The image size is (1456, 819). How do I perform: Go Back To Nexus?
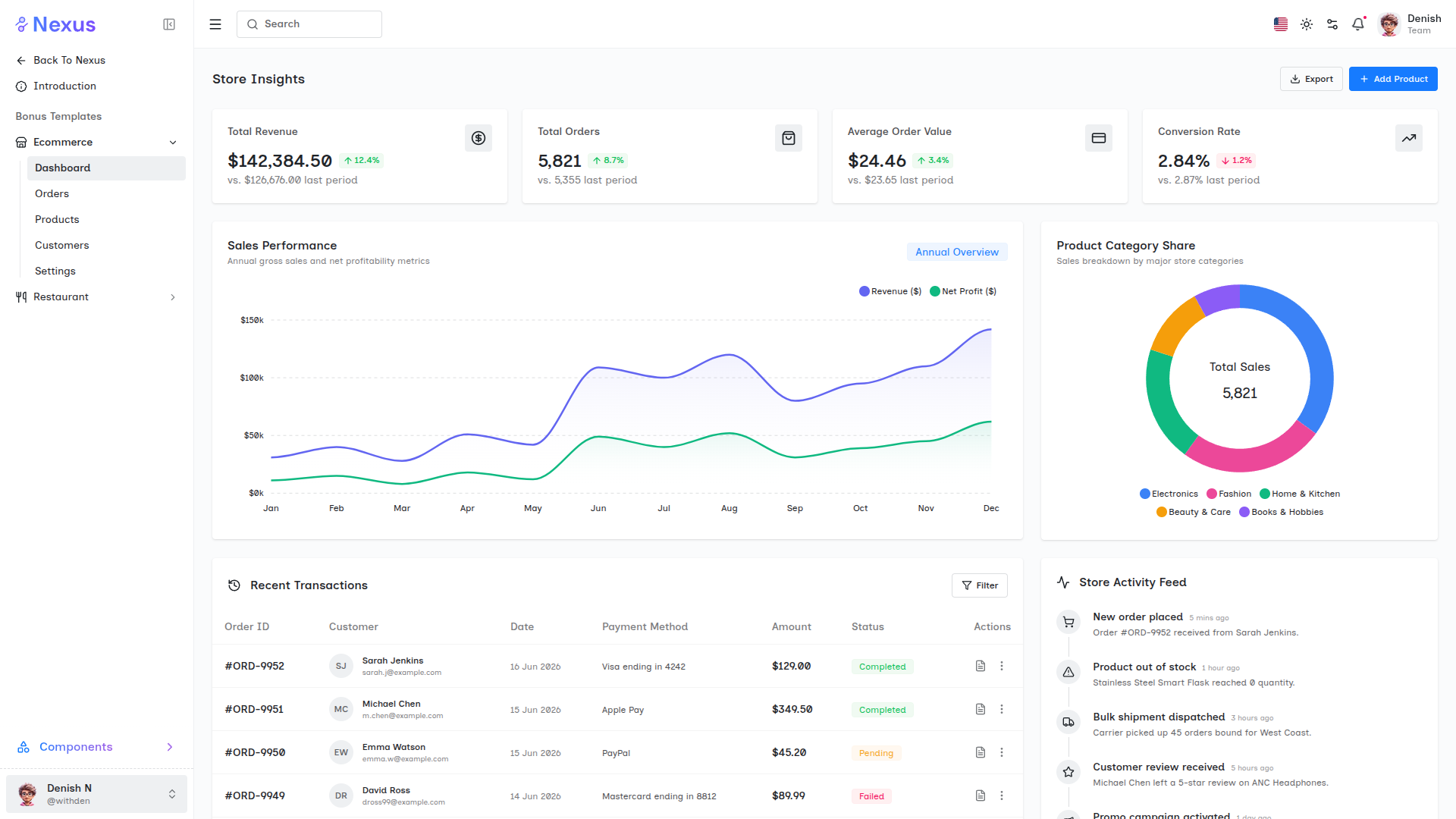[x=97, y=61]
